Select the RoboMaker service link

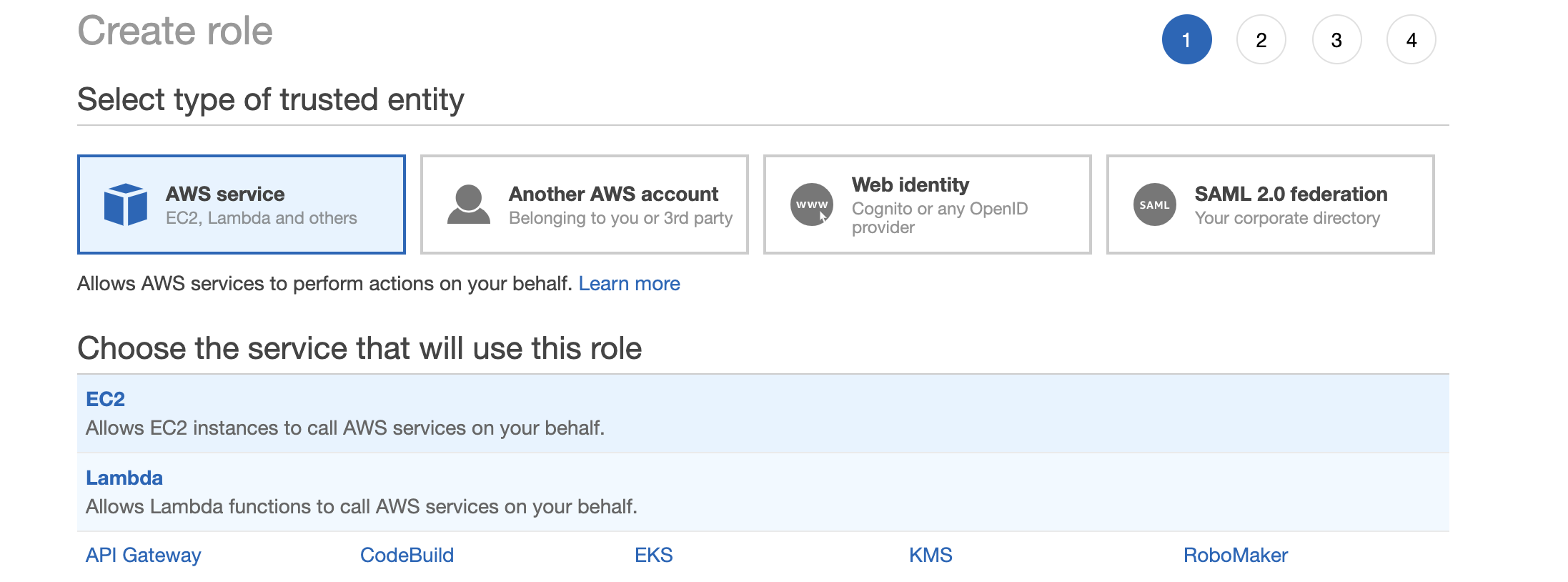click(1235, 555)
